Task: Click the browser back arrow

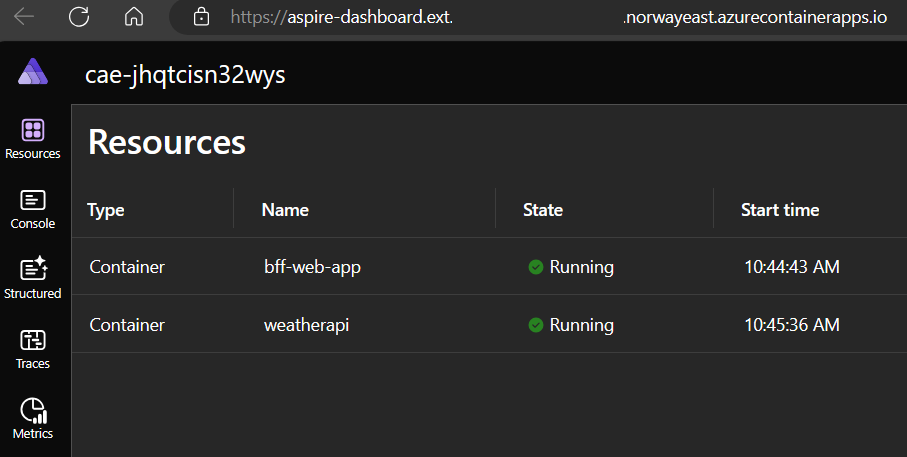Action: point(24,17)
